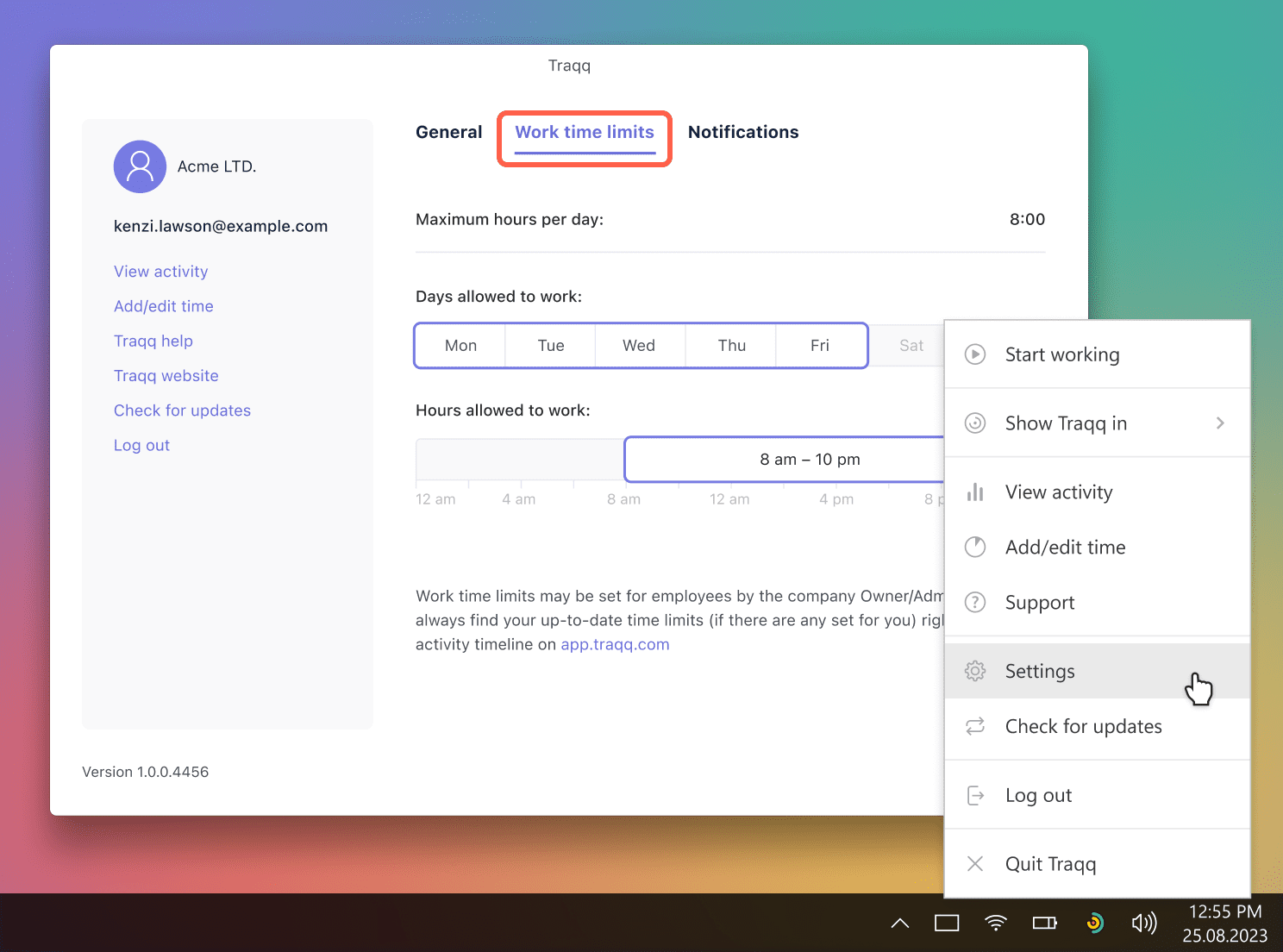Viewport: 1283px width, 952px height.
Task: Choose Check for updates in tray menu
Action: click(x=1098, y=727)
